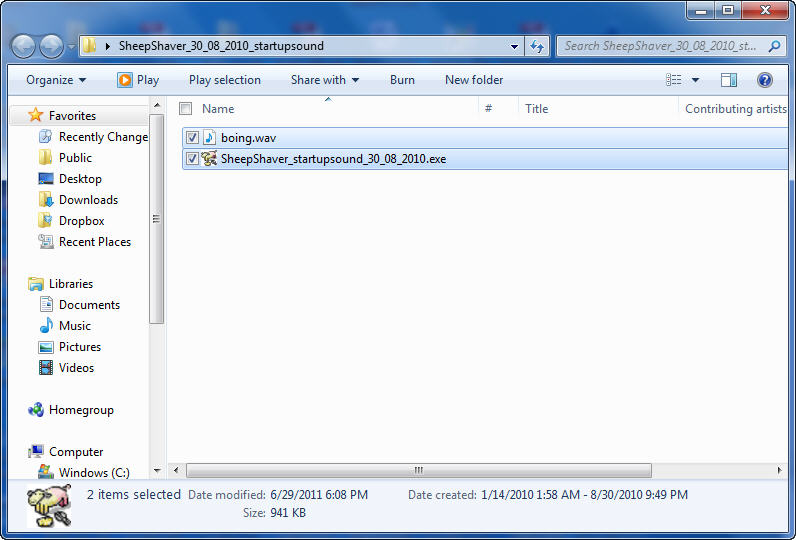Sort by Contributing artists column
Viewport: 796px width, 540px height.
pos(736,109)
